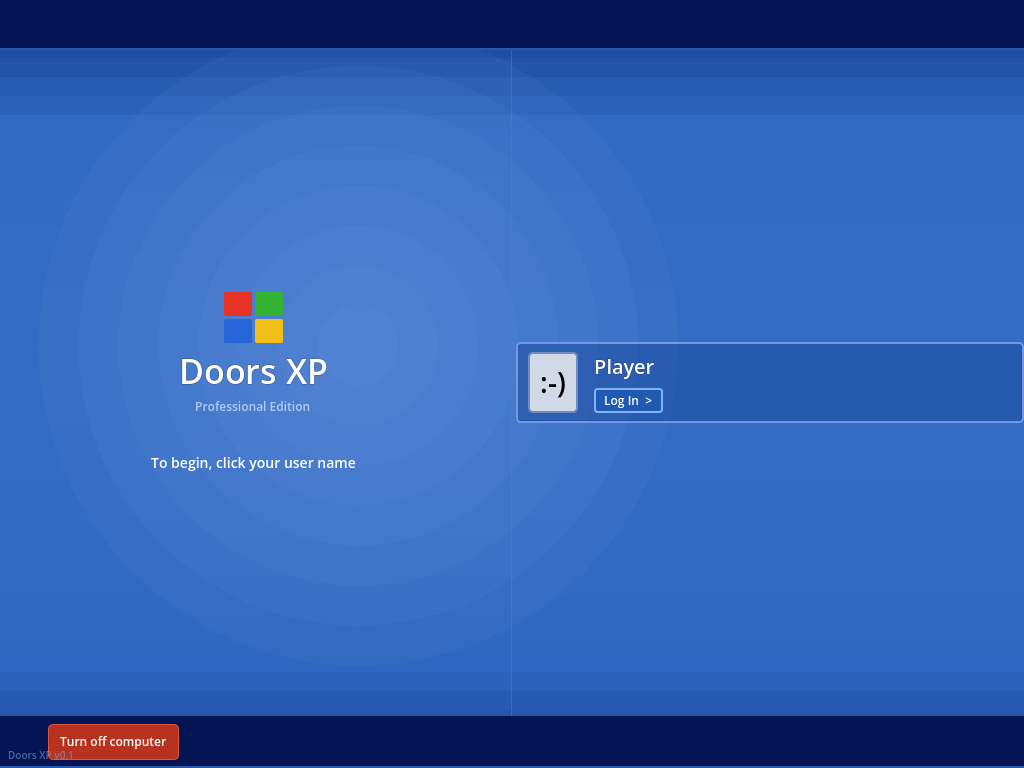The width and height of the screenshot is (1024, 768).
Task: Click the green square of the Doors XP logo
Action: [x=269, y=303]
